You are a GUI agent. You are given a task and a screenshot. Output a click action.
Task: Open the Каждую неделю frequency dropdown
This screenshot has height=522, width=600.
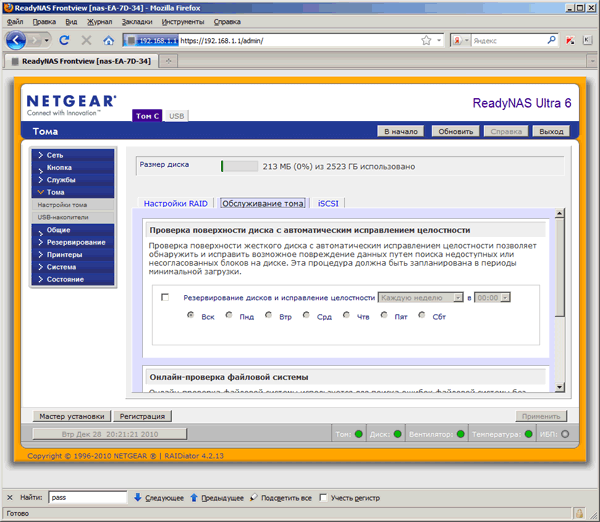click(421, 297)
